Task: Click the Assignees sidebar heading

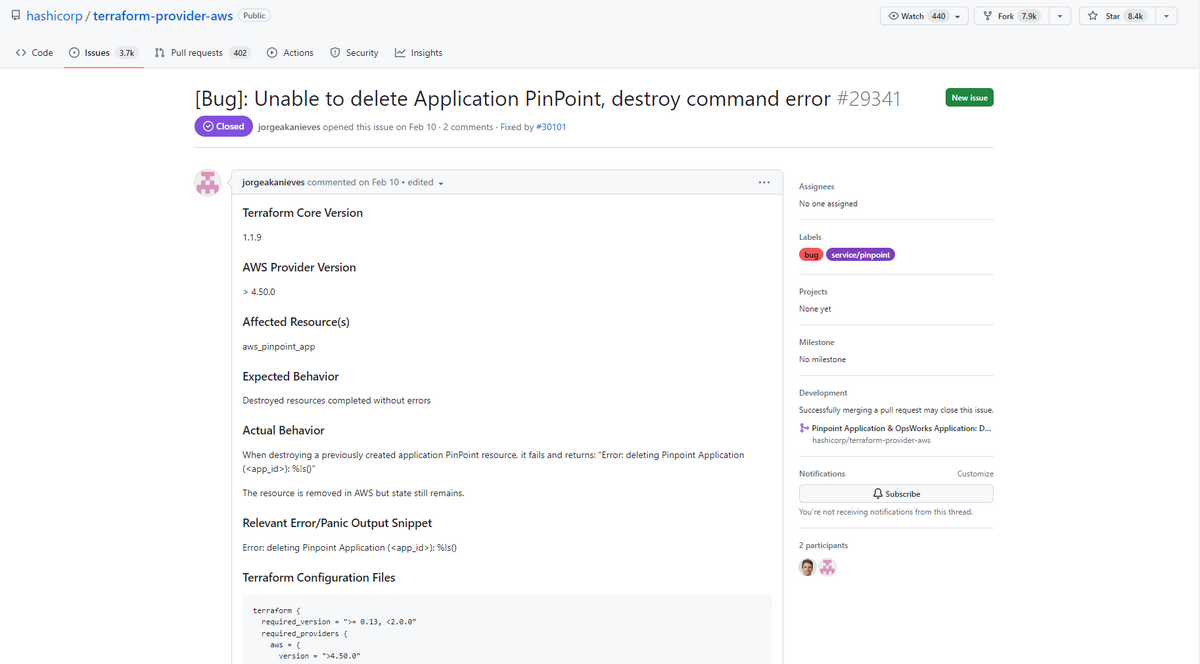Action: (x=816, y=187)
